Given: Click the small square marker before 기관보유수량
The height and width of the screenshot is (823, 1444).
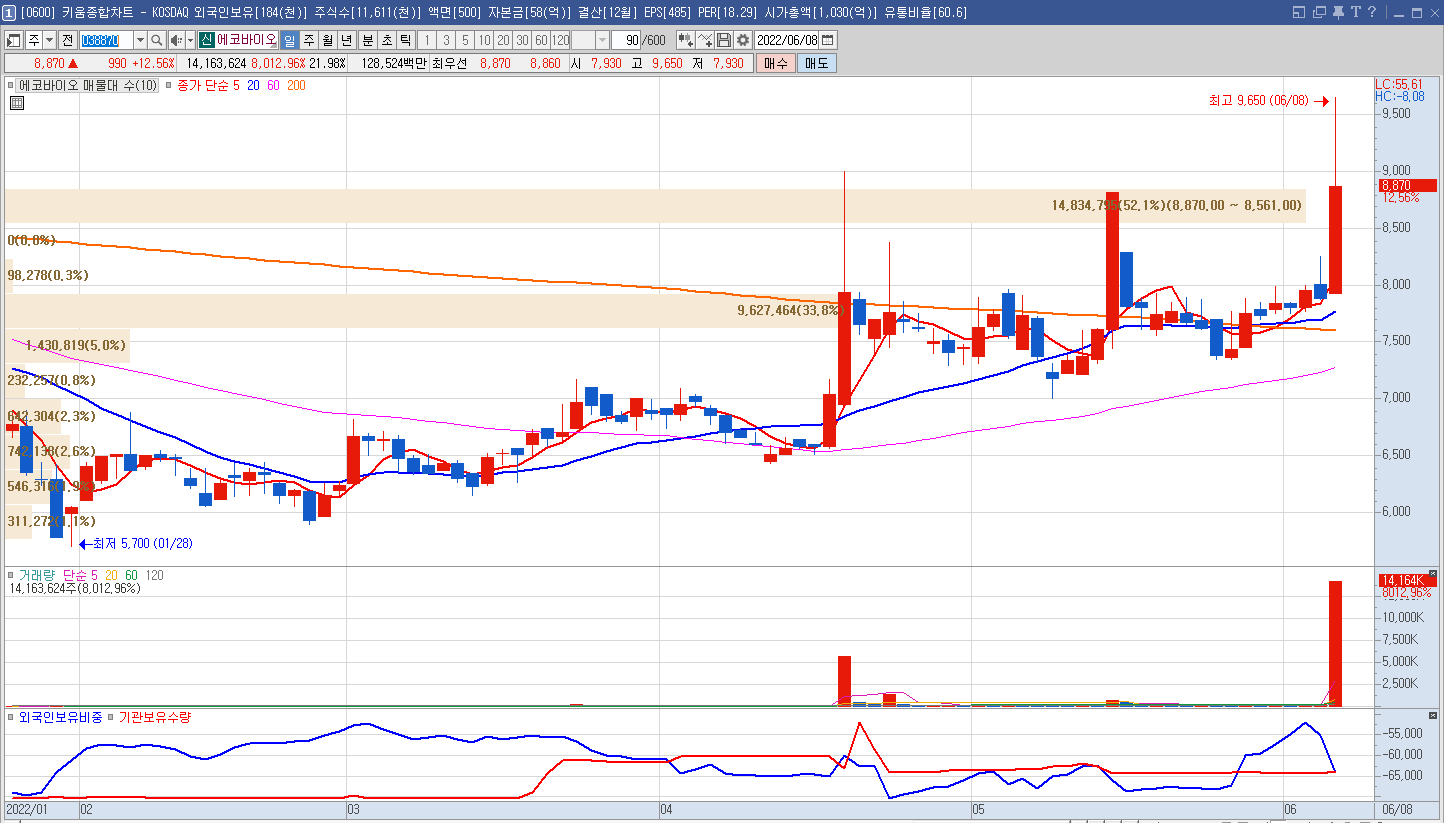Looking at the screenshot, I should 112,717.
